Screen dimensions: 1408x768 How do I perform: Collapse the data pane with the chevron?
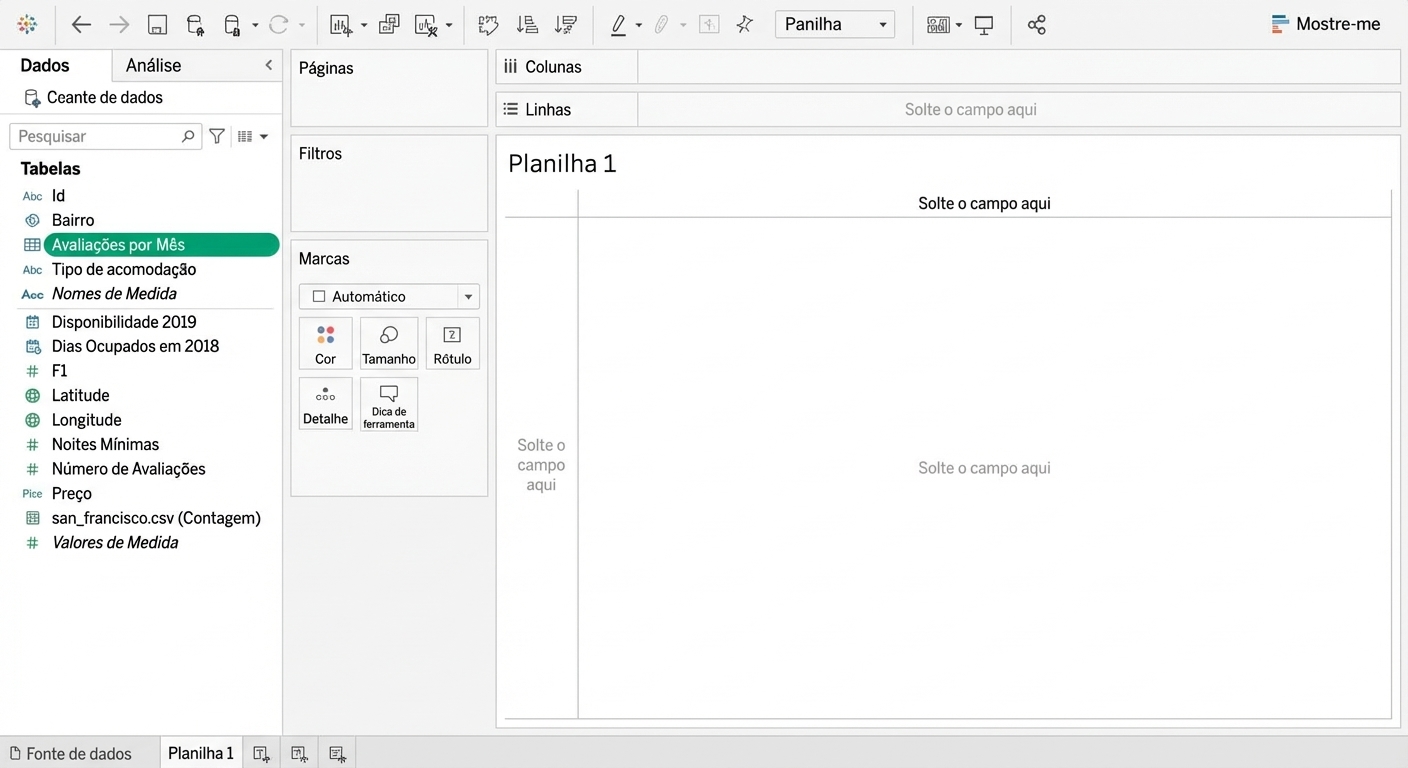tap(268, 65)
